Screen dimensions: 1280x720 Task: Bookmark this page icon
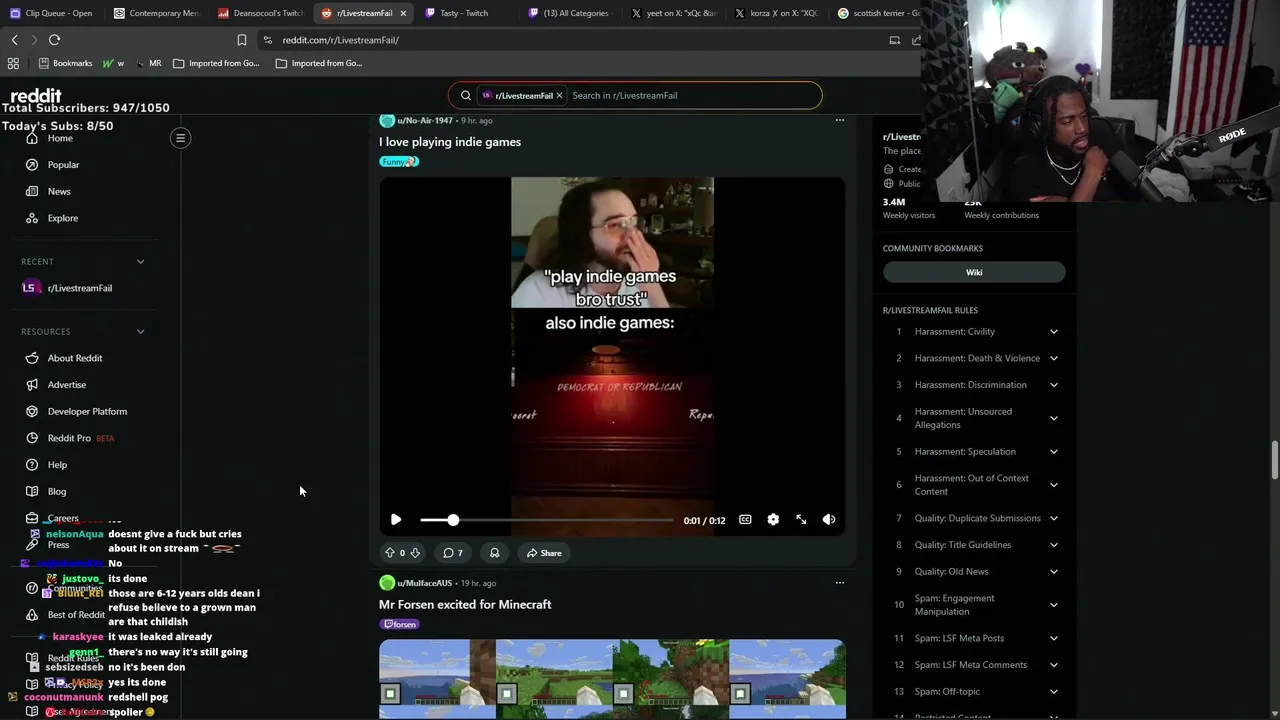pyautogui.click(x=242, y=40)
